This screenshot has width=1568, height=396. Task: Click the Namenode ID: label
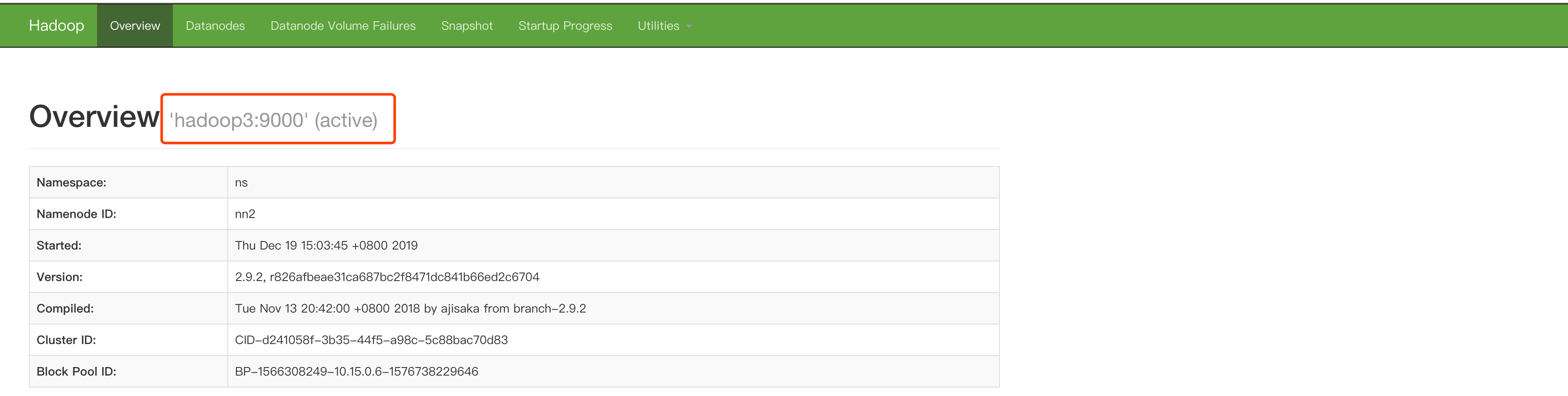pyautogui.click(x=76, y=214)
